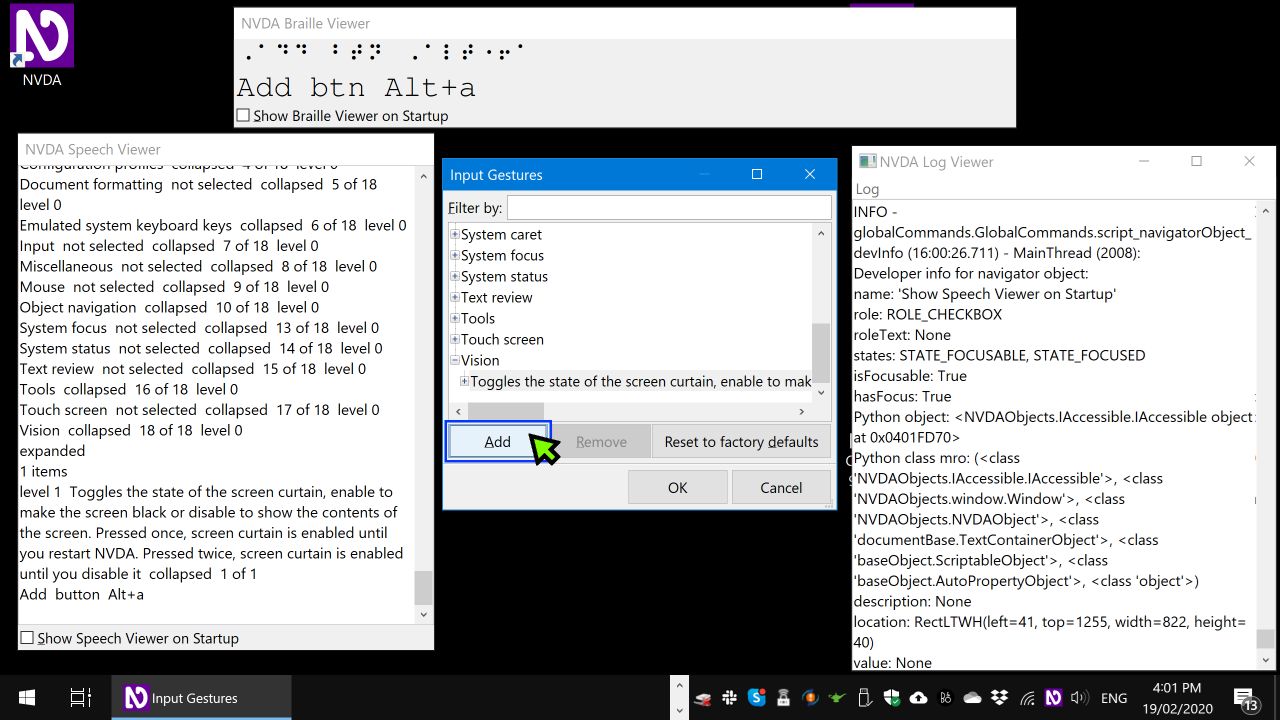Open the Log menu in Log Viewer
Image resolution: width=1280 pixels, height=720 pixels.
(x=867, y=189)
